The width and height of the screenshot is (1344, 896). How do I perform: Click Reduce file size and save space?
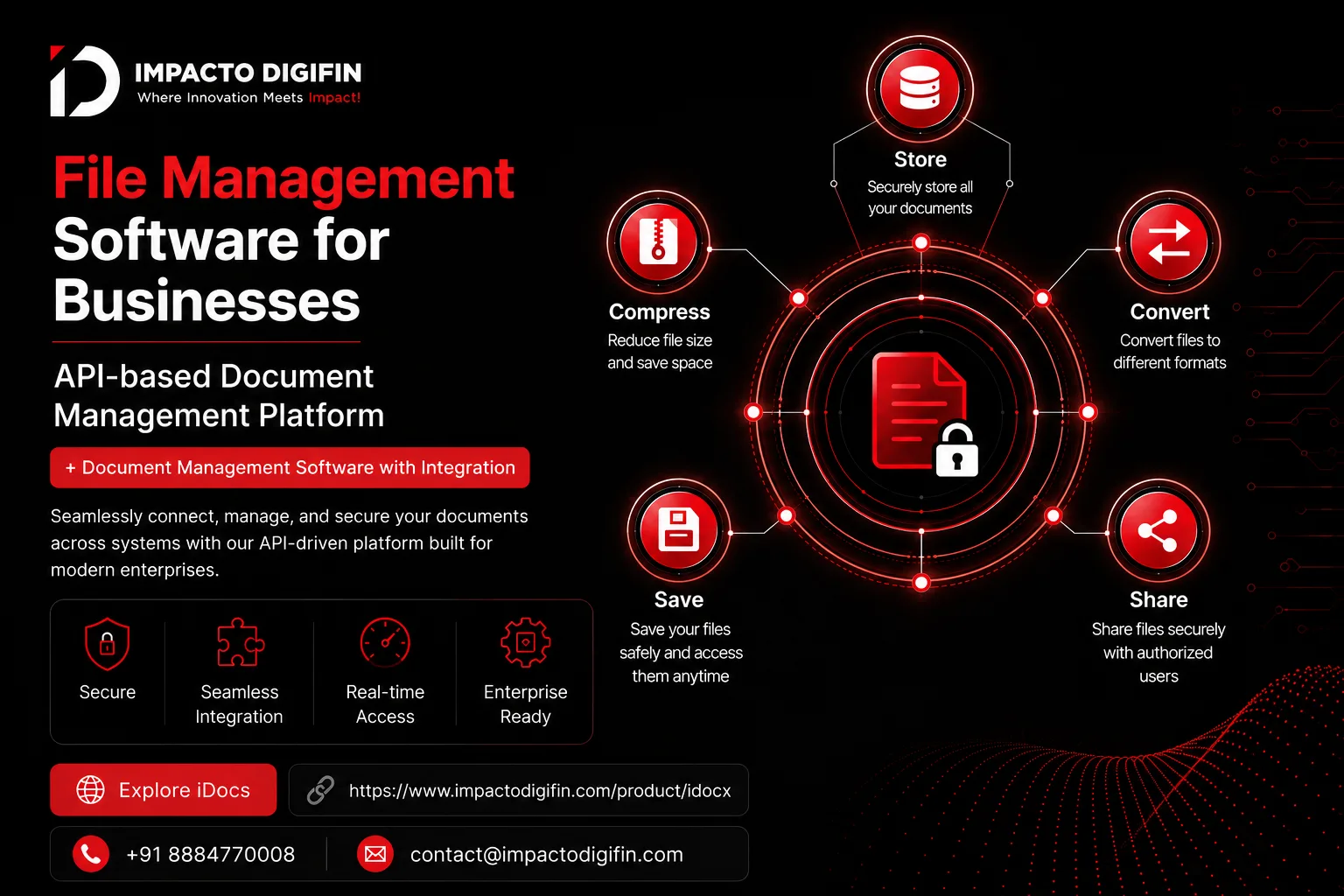pyautogui.click(x=660, y=352)
